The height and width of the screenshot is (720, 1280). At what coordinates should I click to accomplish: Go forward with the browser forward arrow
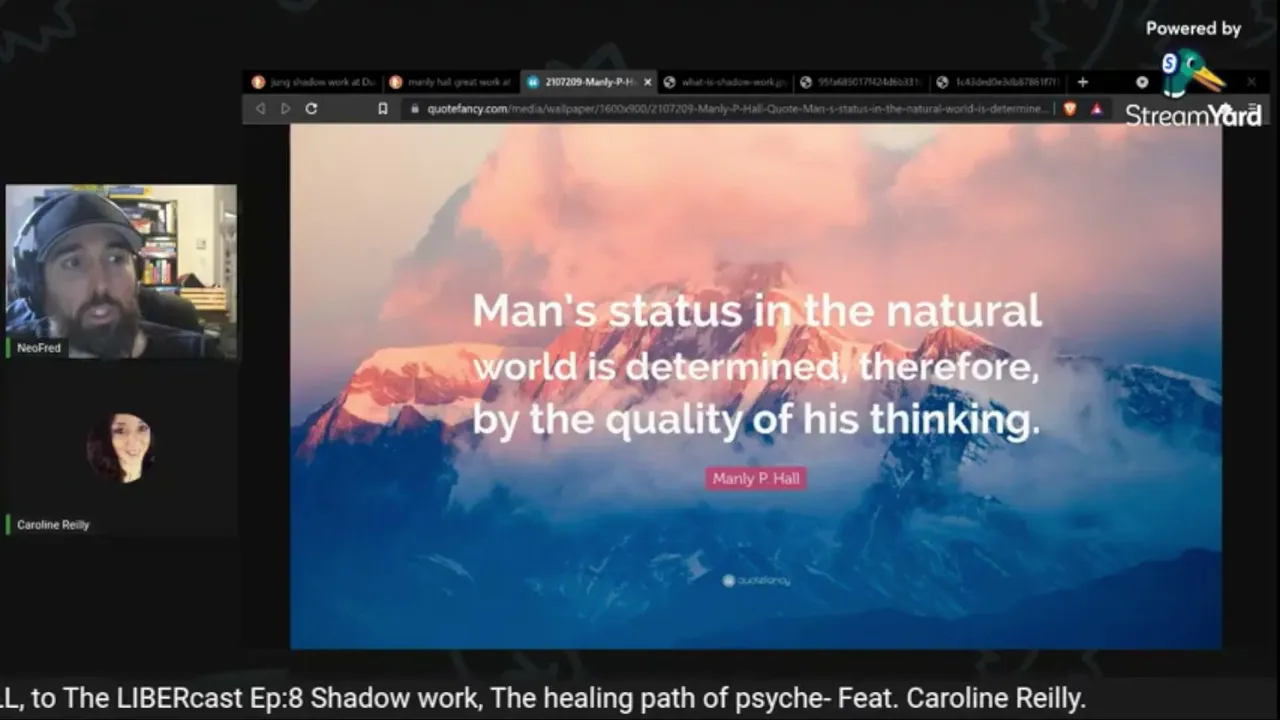(286, 109)
